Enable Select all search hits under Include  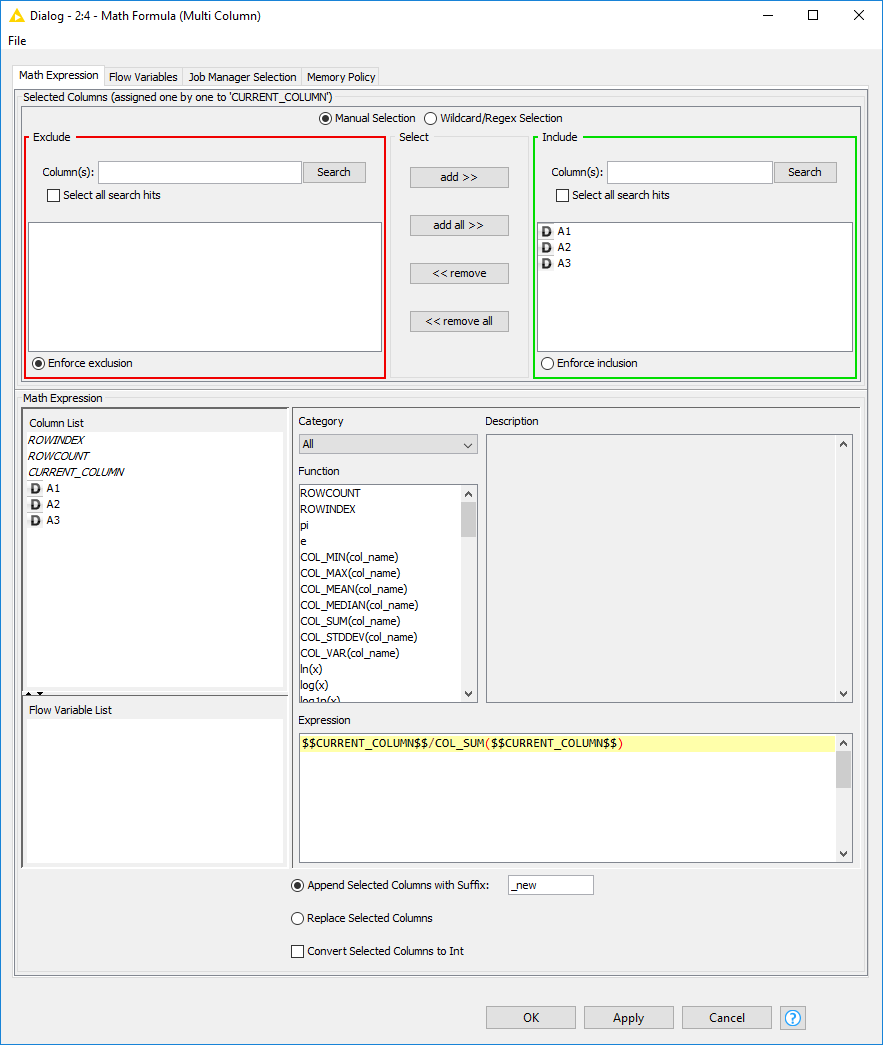564,195
